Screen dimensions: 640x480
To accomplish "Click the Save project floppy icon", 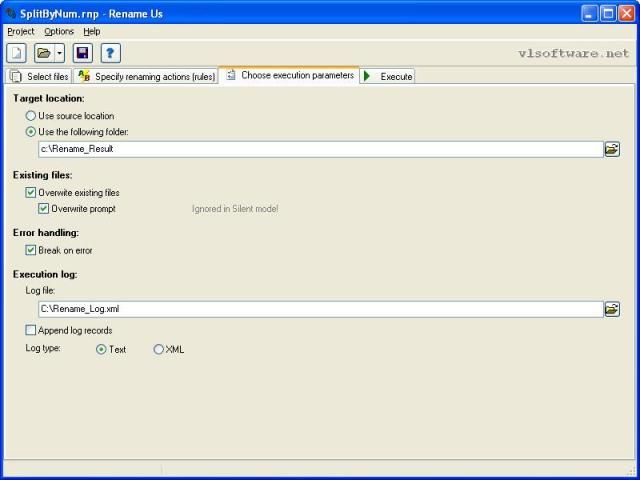I will coord(82,53).
